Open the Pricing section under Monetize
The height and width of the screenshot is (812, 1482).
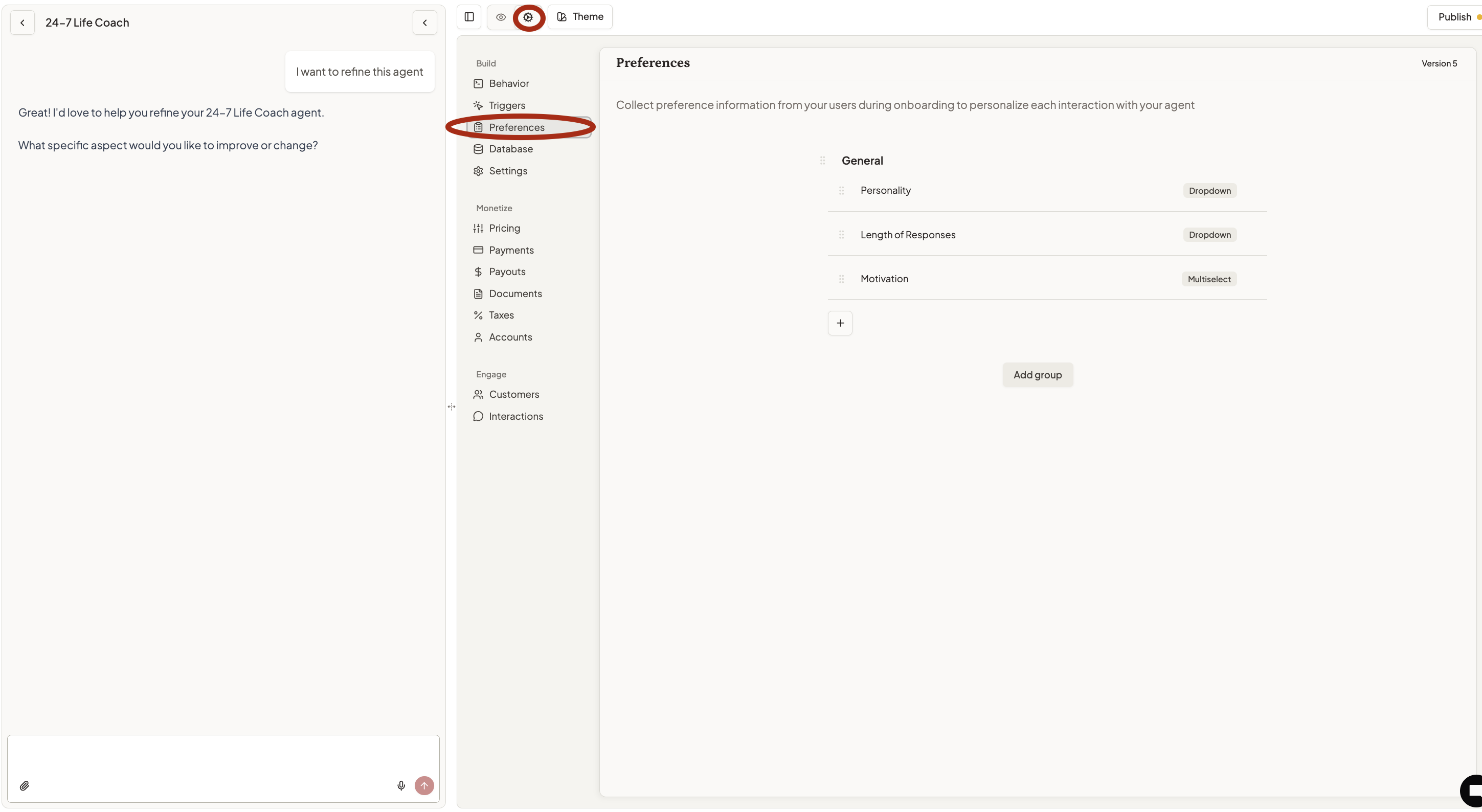tap(504, 228)
